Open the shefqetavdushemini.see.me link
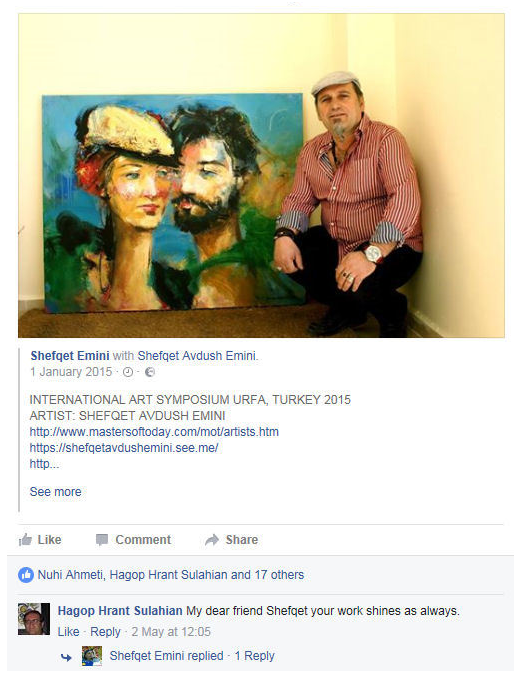 (124, 448)
